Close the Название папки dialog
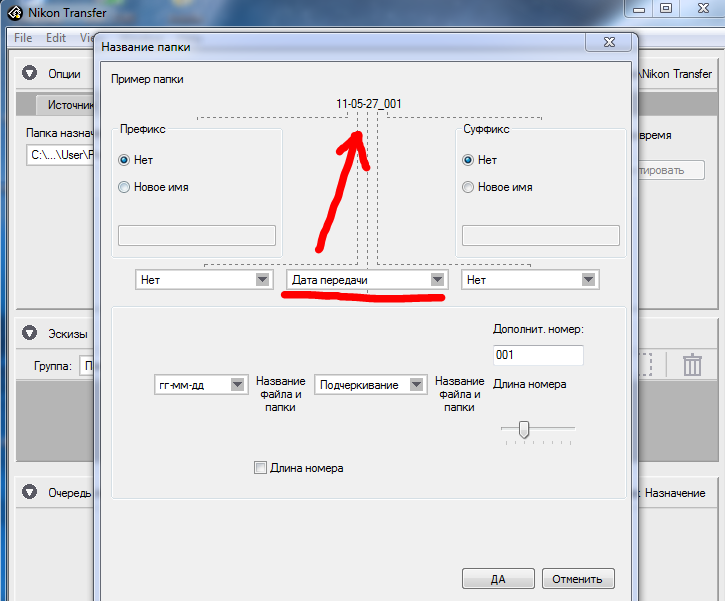Viewport: 725px width, 601px height. 609,42
